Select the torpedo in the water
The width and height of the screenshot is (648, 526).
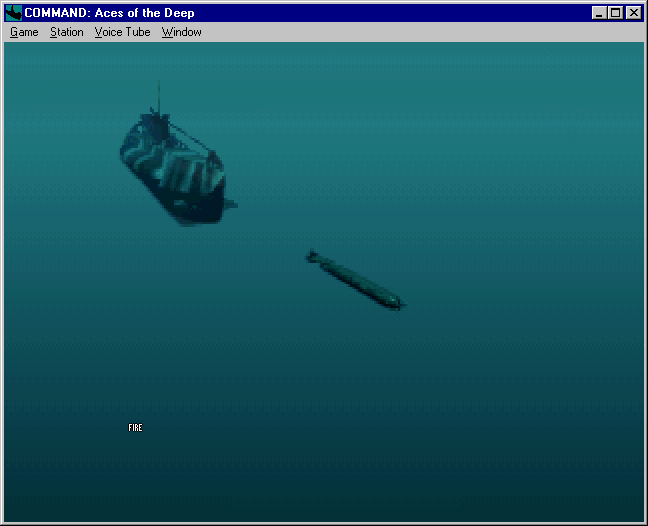(356, 280)
